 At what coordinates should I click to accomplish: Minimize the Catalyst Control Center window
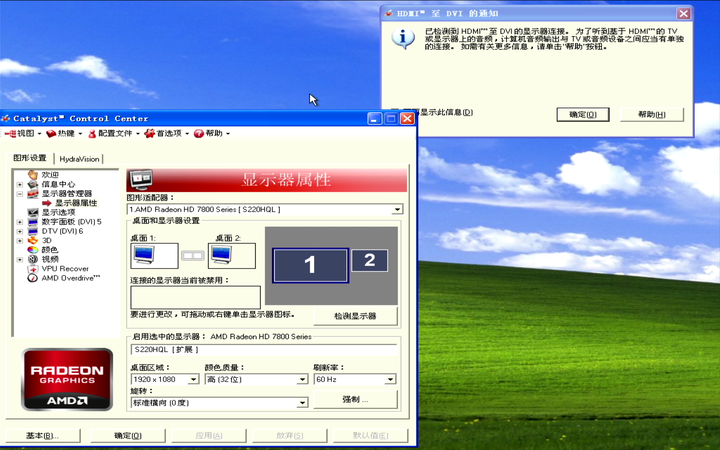click(x=375, y=119)
